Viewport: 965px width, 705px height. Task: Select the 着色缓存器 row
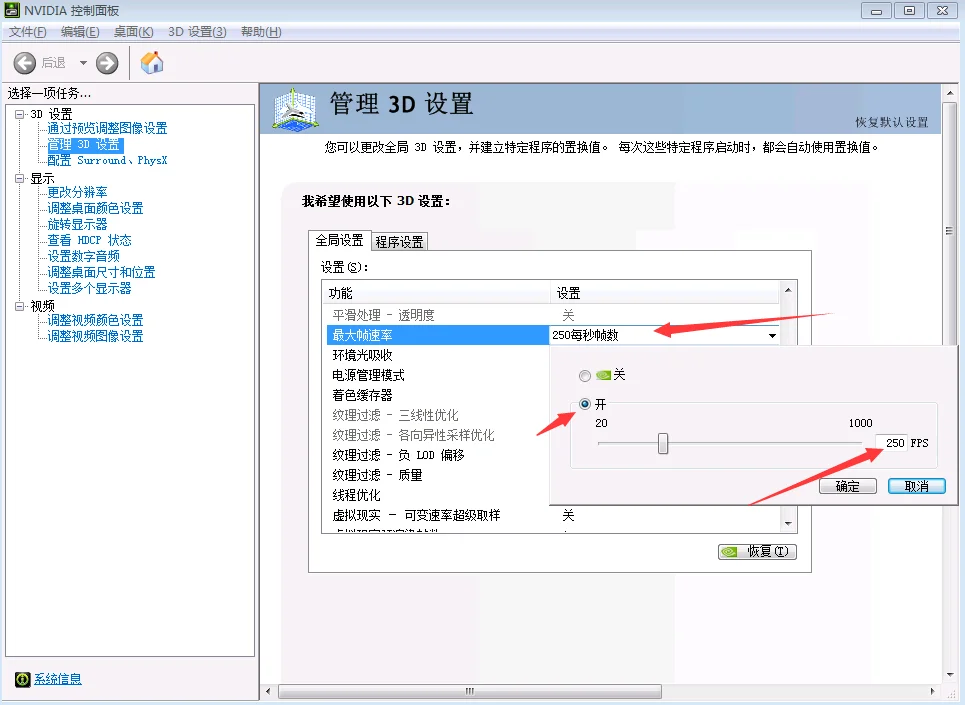(x=437, y=395)
